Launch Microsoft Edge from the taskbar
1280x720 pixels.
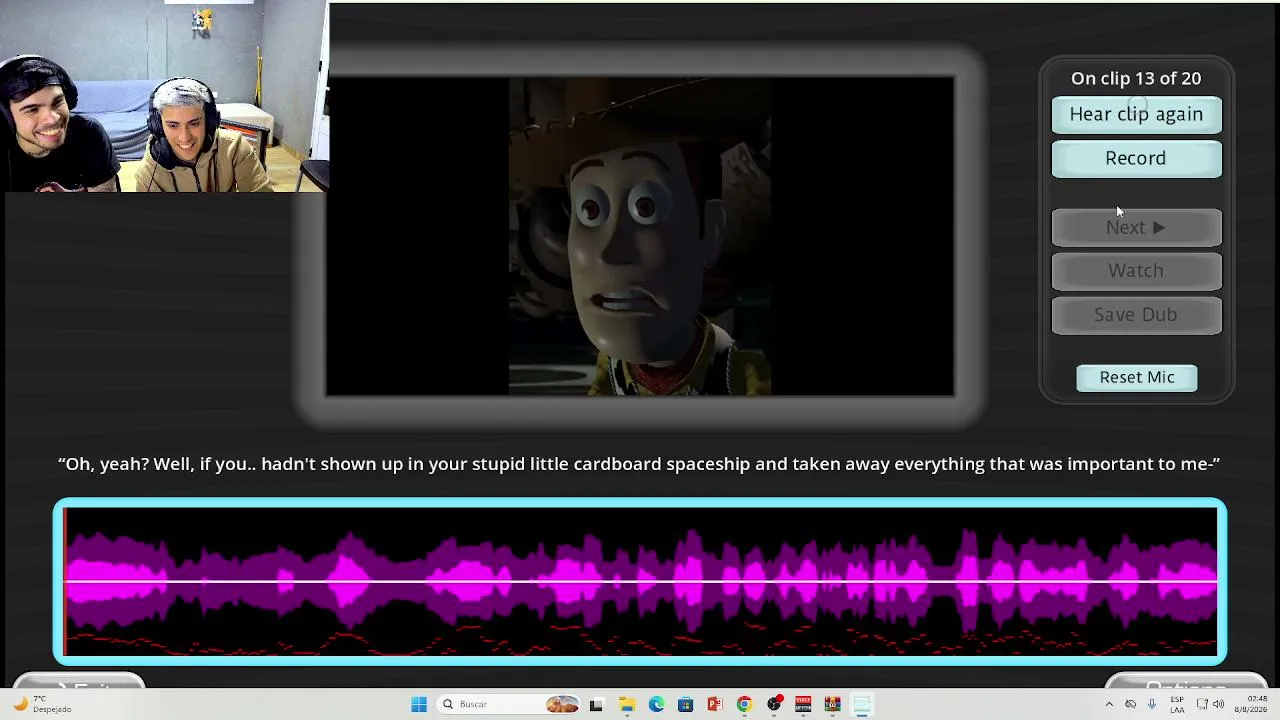[656, 705]
